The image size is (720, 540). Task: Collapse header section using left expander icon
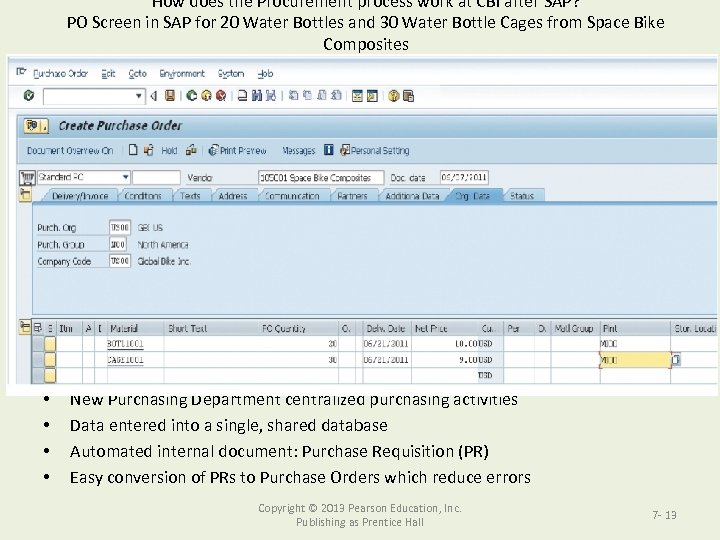click(x=25, y=195)
